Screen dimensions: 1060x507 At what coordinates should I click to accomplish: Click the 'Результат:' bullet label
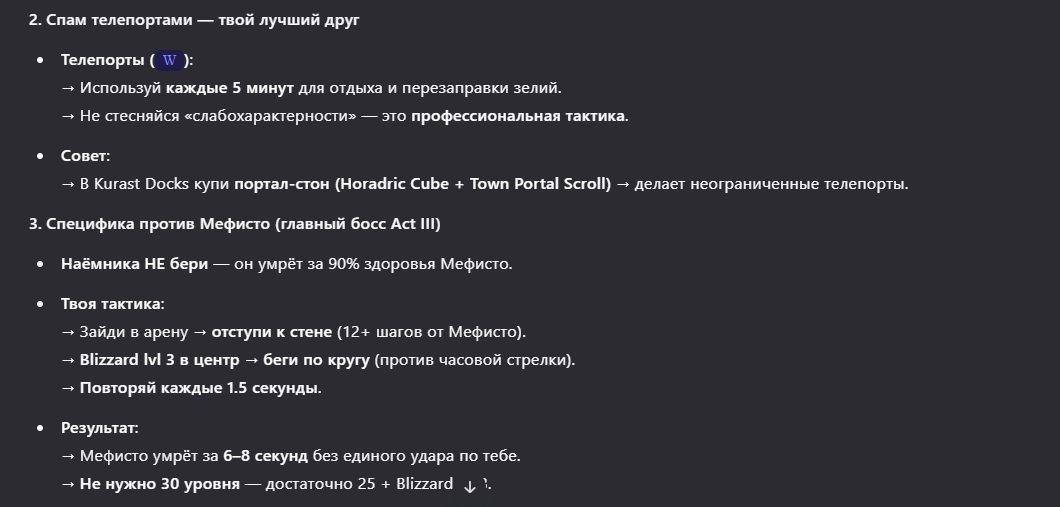click(99, 428)
